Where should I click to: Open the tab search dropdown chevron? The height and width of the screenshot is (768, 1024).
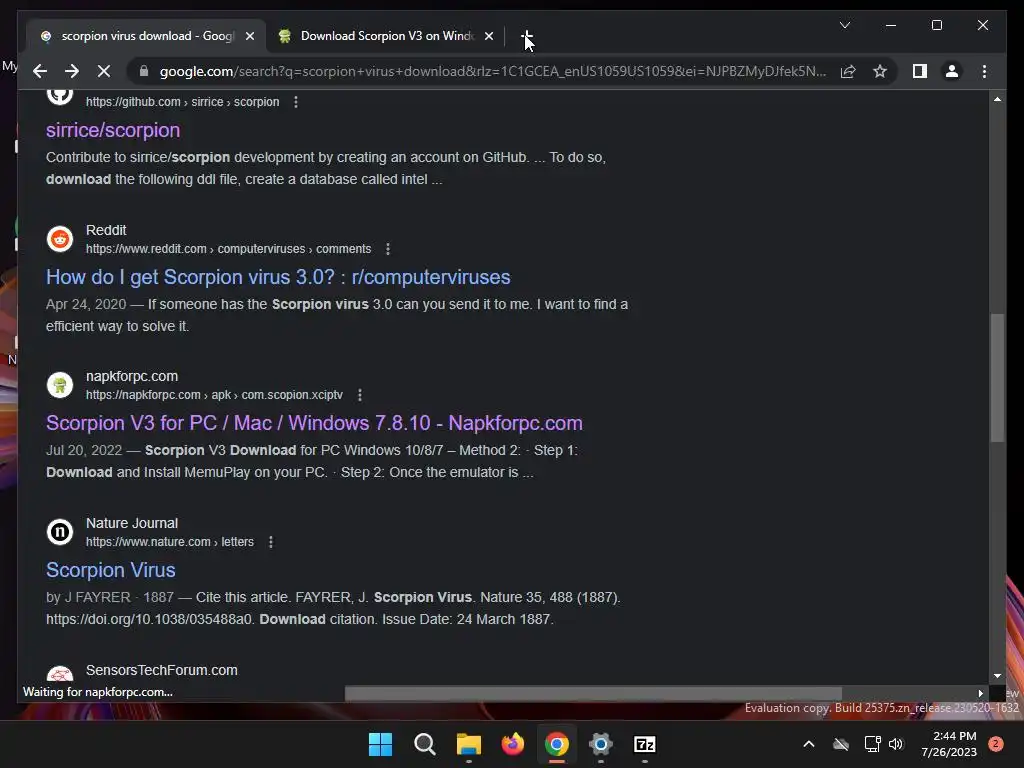pos(844,25)
